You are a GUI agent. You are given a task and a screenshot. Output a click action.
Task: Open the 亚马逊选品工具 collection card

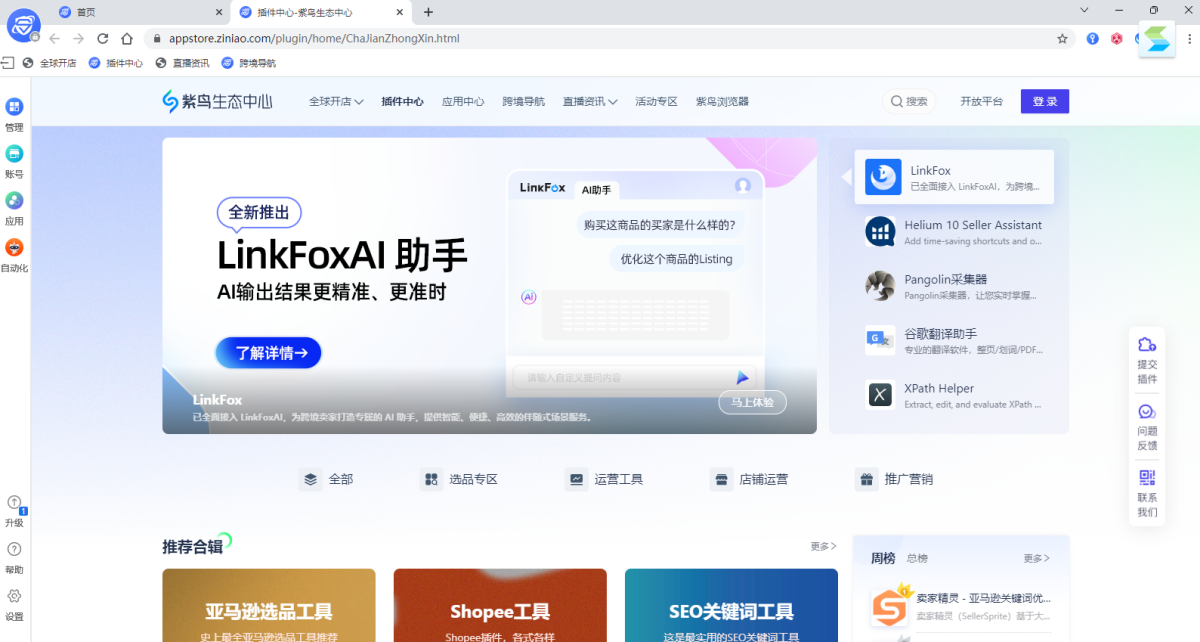click(x=269, y=605)
